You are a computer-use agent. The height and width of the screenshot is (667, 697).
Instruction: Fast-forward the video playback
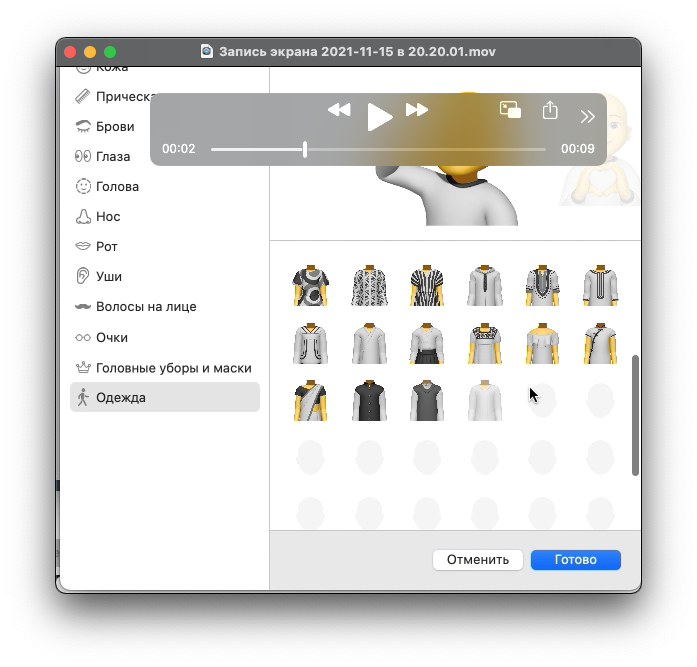[417, 109]
